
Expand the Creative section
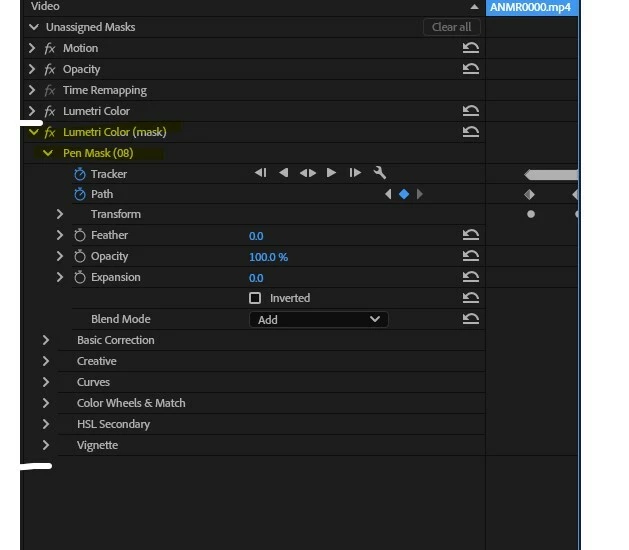point(46,361)
